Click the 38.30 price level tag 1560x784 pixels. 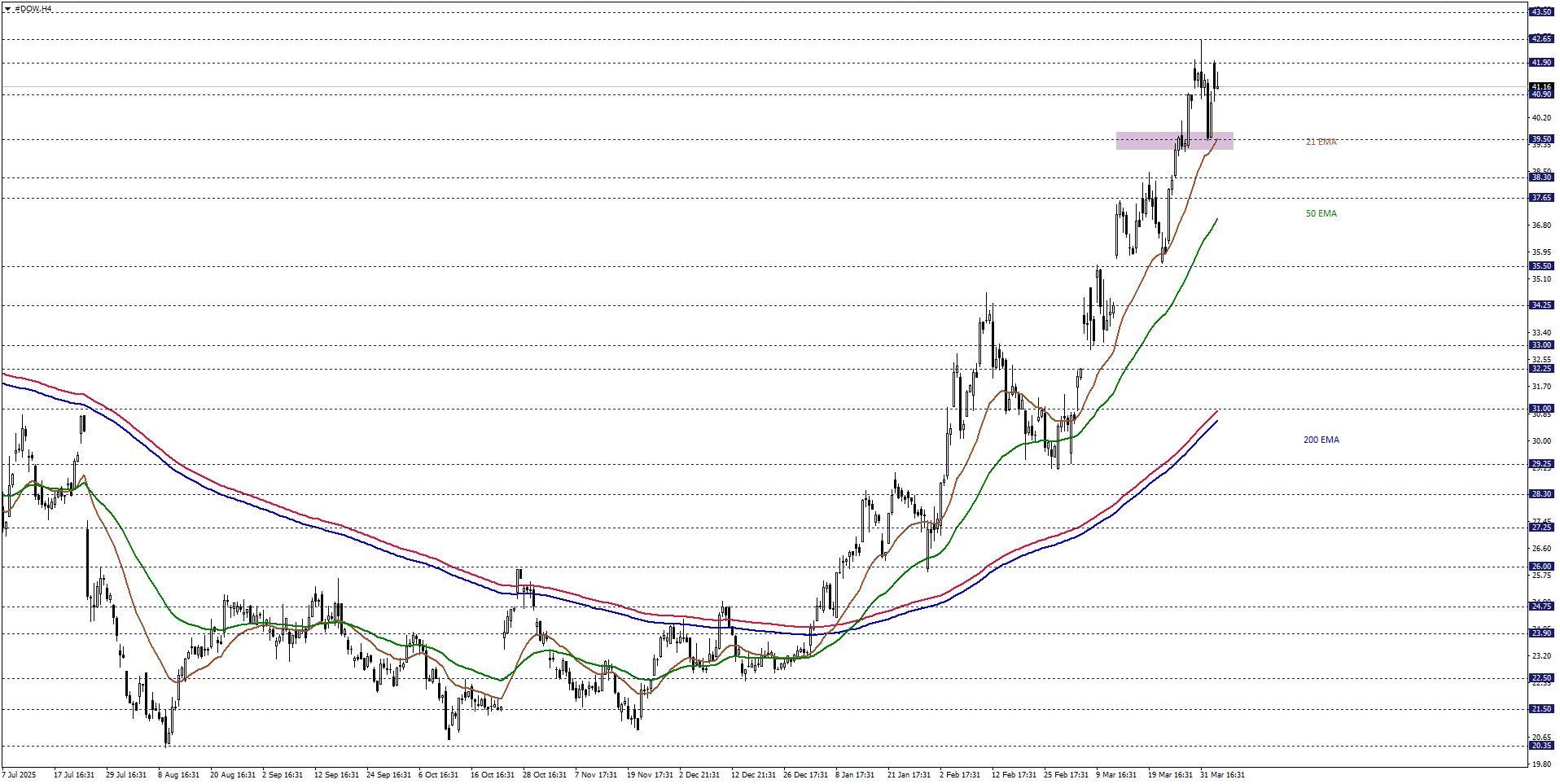(x=1541, y=177)
